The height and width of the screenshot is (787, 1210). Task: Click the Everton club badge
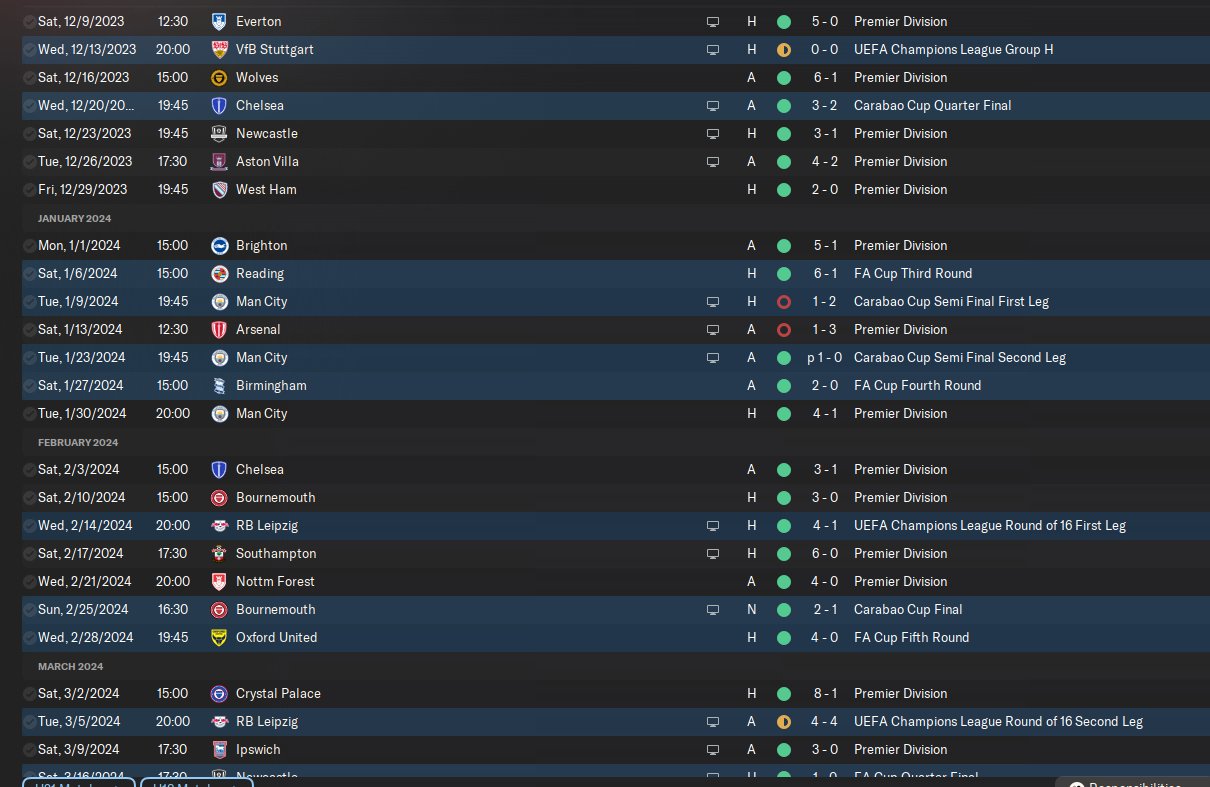pos(219,21)
